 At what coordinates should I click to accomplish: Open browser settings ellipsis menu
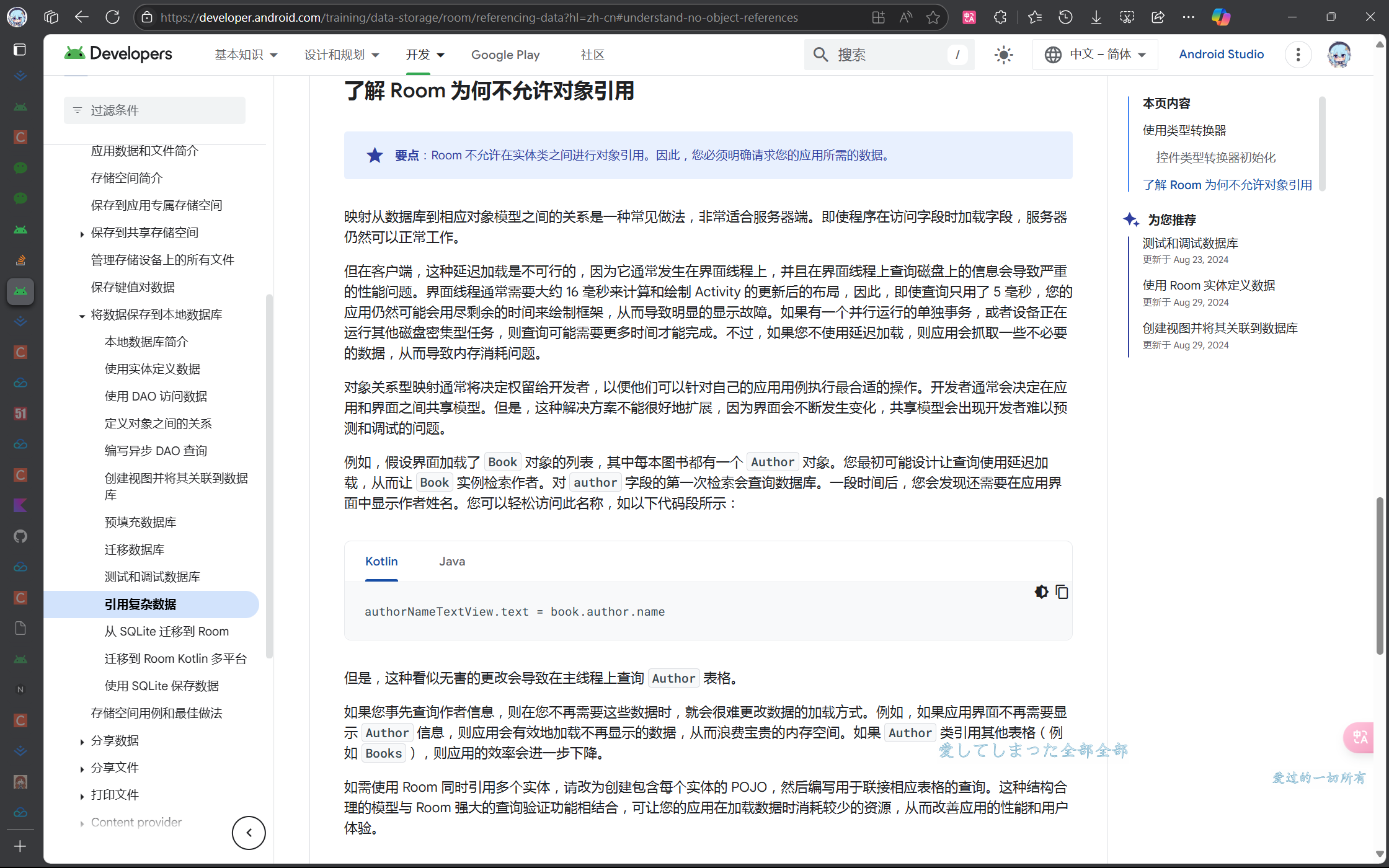[1189, 17]
